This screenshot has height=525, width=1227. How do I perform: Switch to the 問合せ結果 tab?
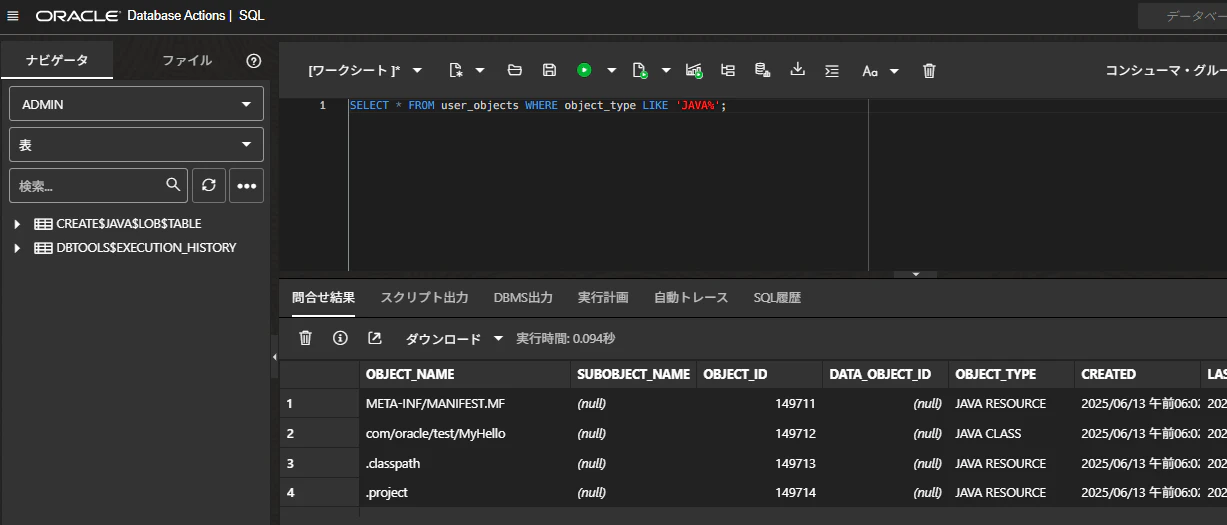[323, 298]
